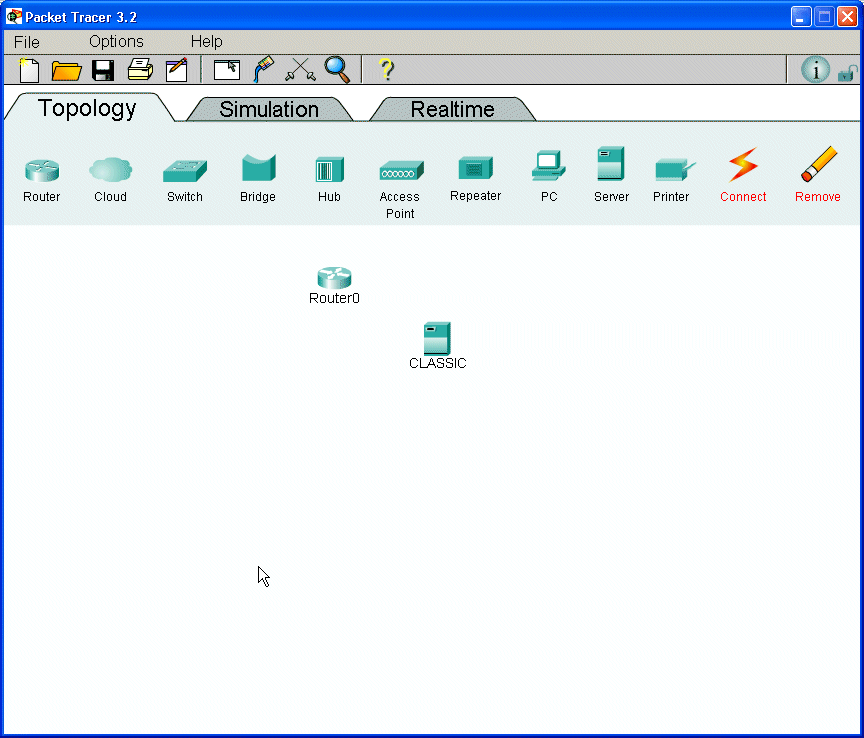Click the colored cable toolbar icon
The width and height of the screenshot is (864, 738).
pyautogui.click(x=263, y=69)
